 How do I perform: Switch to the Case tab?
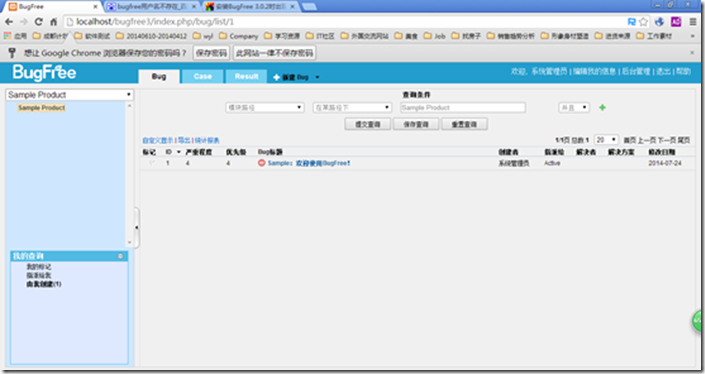(x=202, y=76)
